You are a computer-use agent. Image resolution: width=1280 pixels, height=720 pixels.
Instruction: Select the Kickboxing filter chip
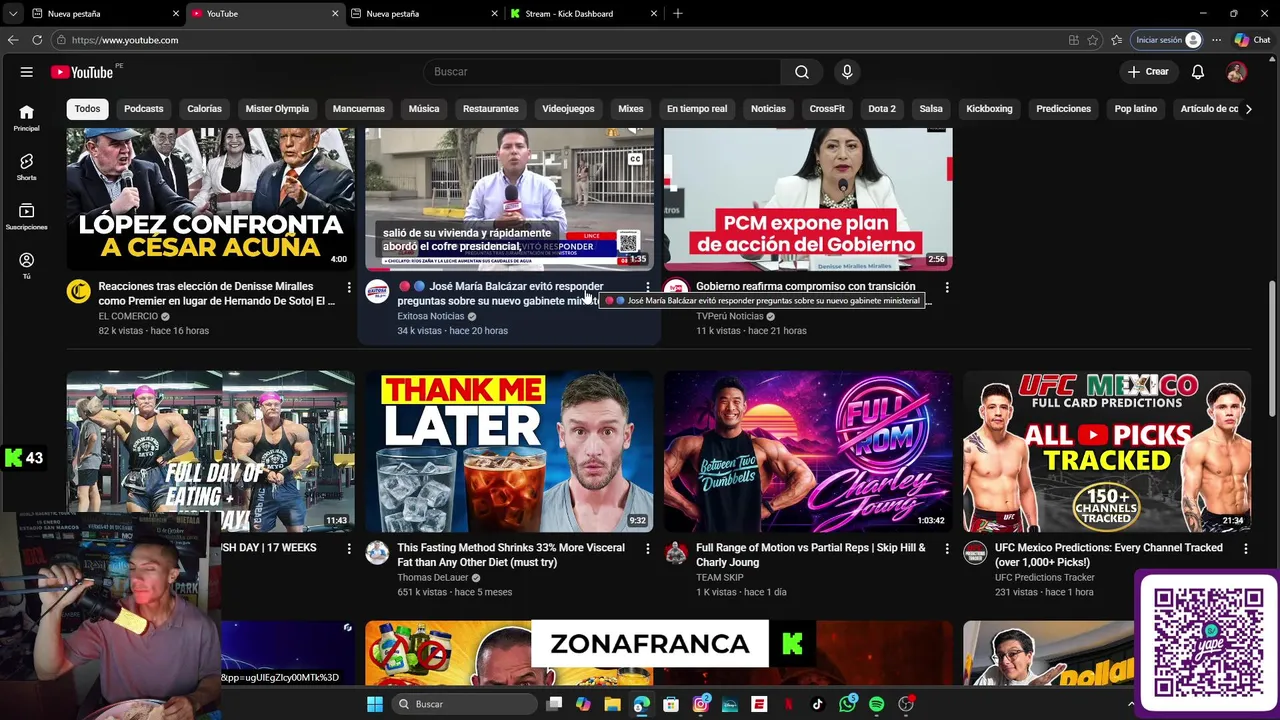[989, 109]
